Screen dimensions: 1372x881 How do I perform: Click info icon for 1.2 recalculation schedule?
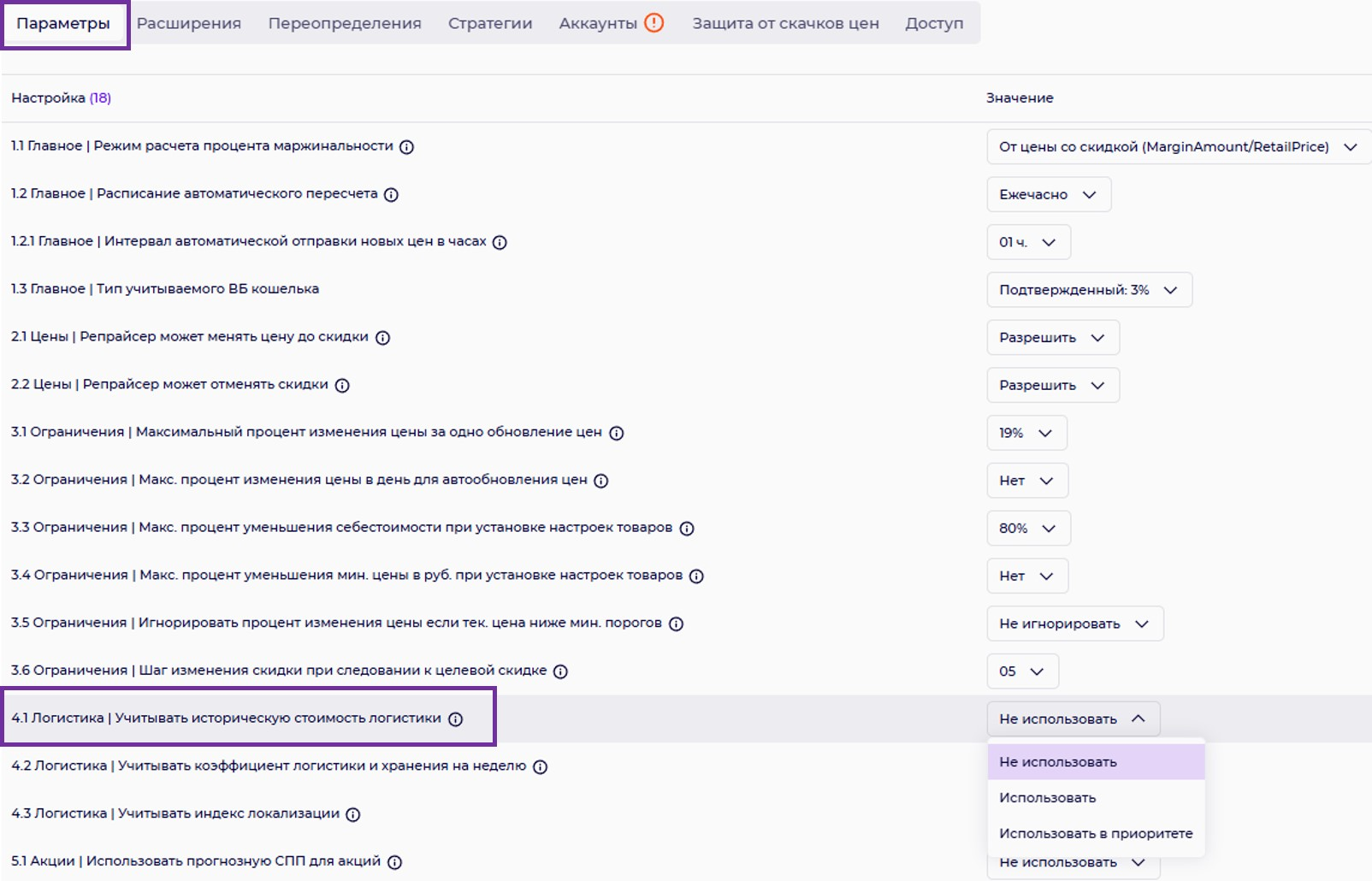click(391, 195)
